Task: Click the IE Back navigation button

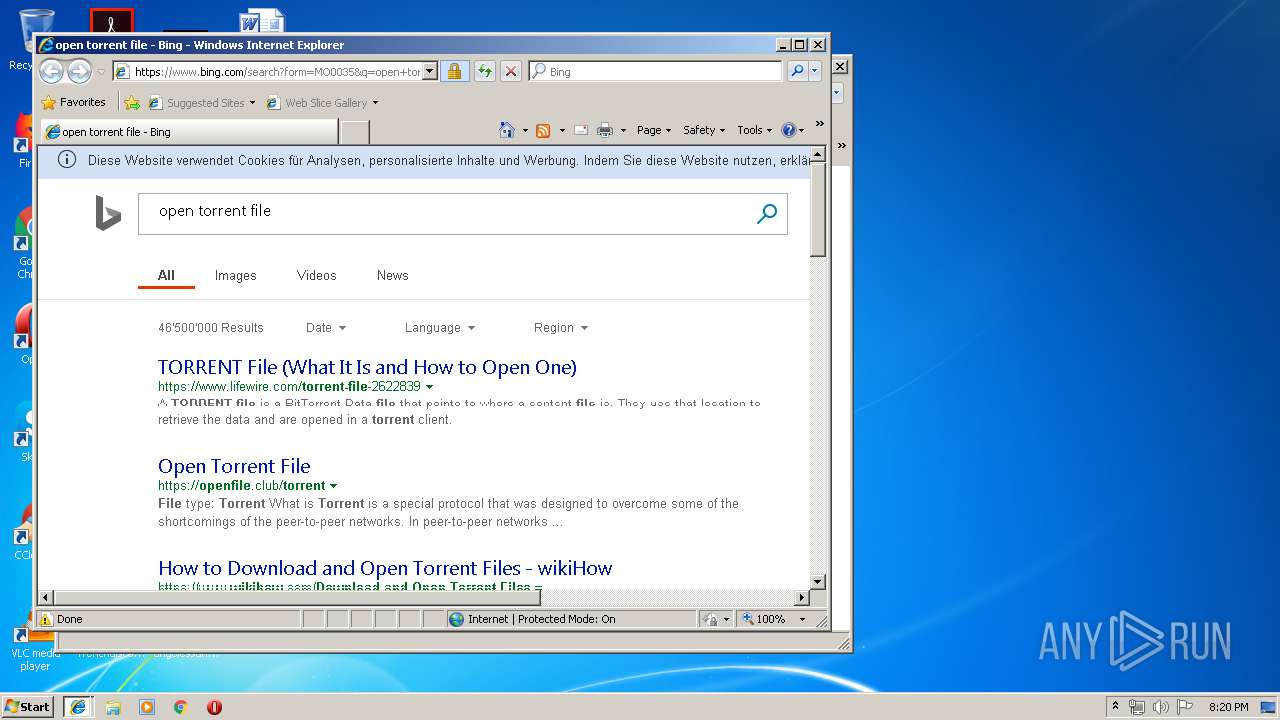Action: 51,71
